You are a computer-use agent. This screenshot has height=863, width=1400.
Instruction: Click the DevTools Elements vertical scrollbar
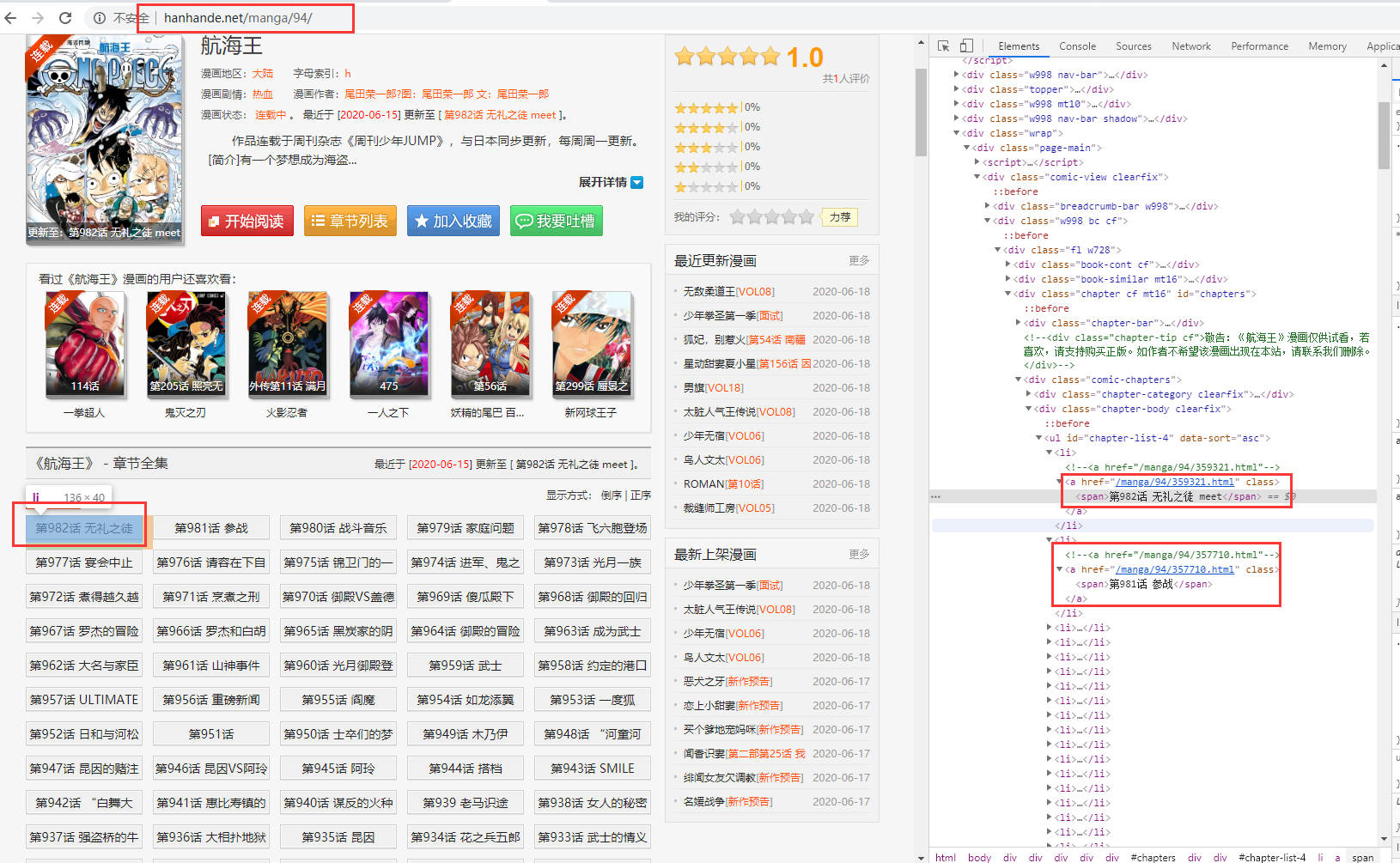coord(1384,135)
